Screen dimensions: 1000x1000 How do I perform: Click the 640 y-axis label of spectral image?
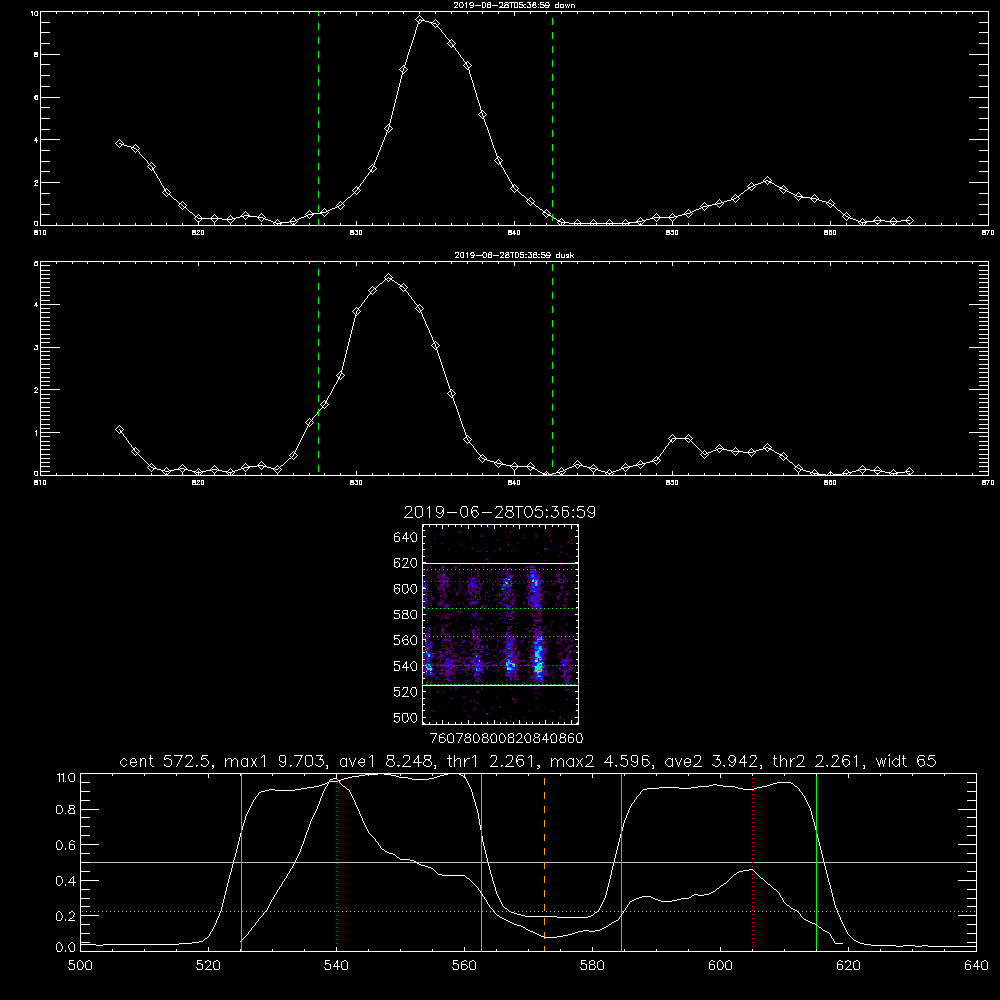[x=405, y=538]
